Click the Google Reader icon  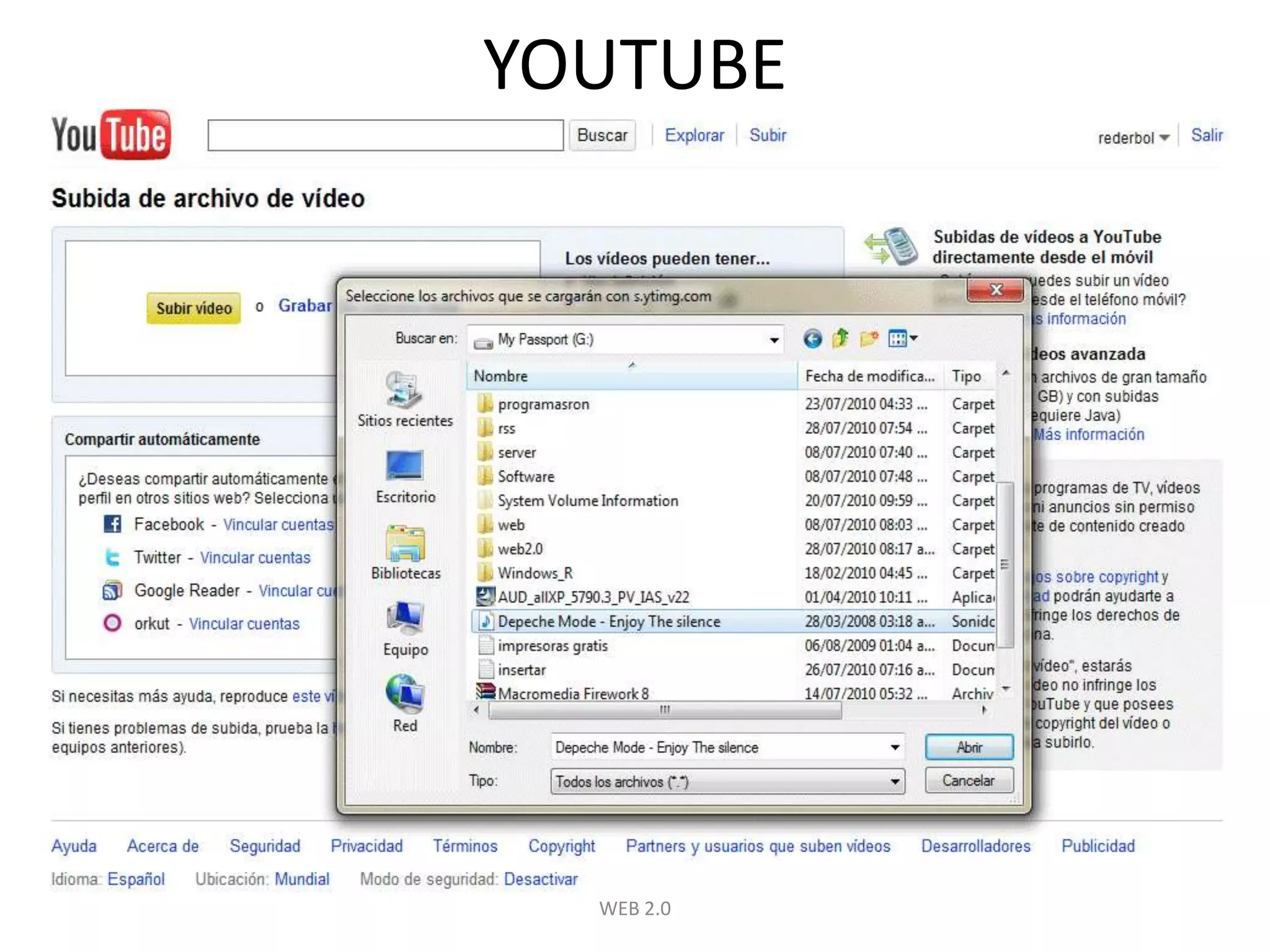pos(112,590)
